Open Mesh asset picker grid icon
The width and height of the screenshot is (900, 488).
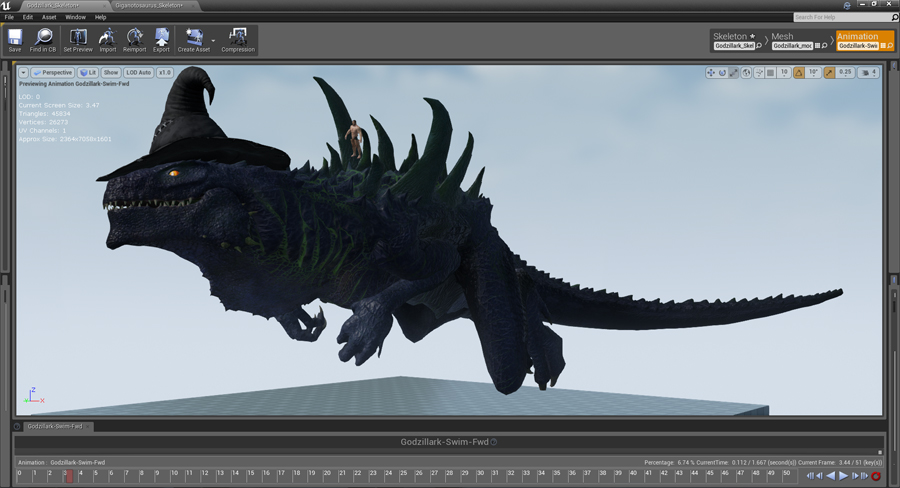pyautogui.click(x=818, y=46)
